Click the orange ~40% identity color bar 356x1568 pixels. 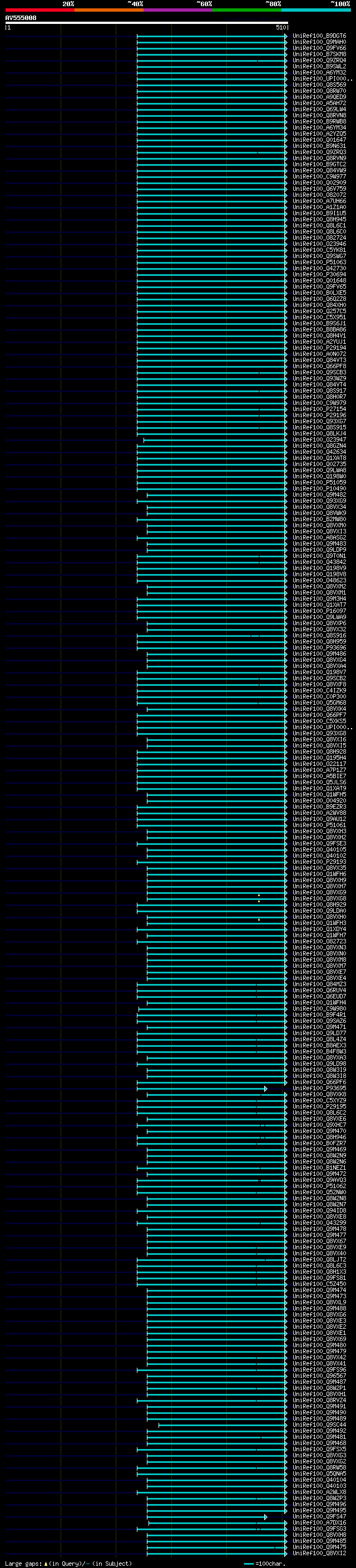[x=109, y=10]
